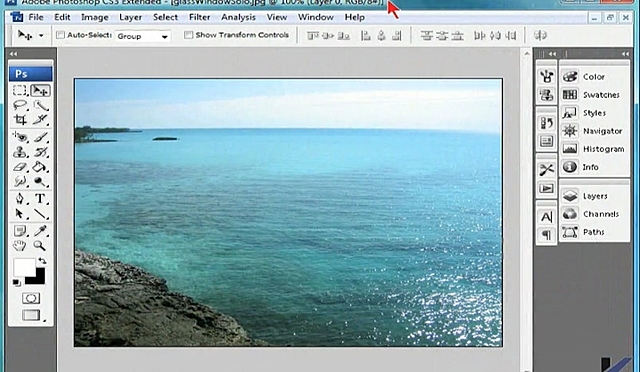The image size is (640, 372).
Task: Select the Rectangular Marquee tool
Action: [20, 90]
